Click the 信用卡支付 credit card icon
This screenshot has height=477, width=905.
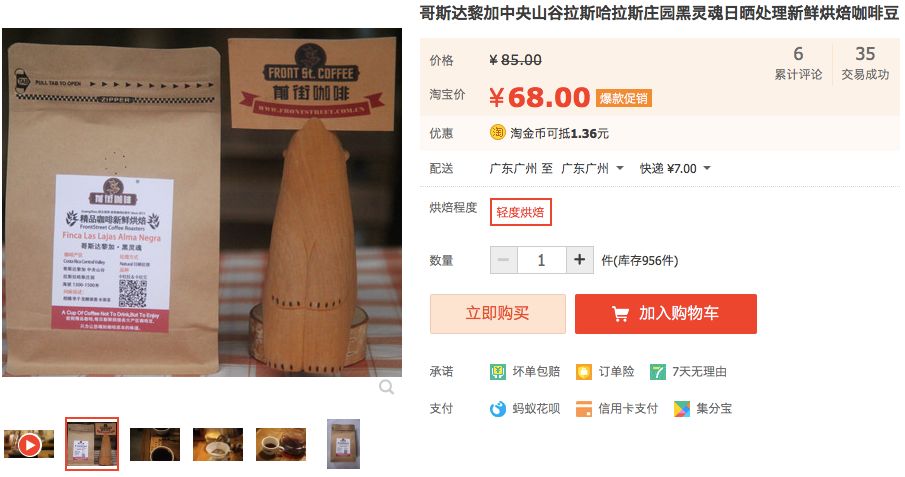pos(584,409)
